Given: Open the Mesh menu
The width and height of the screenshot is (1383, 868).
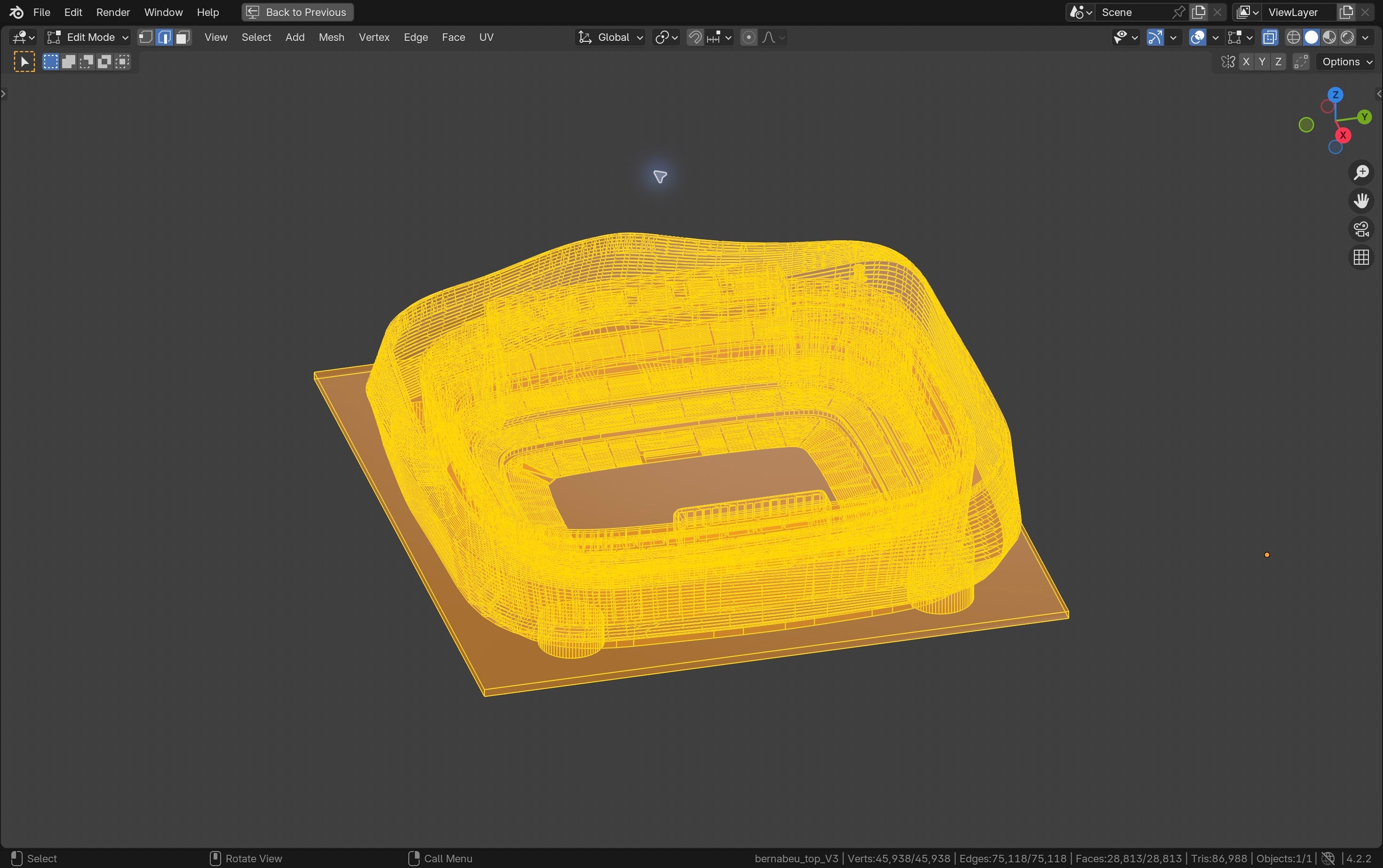Looking at the screenshot, I should [x=331, y=37].
